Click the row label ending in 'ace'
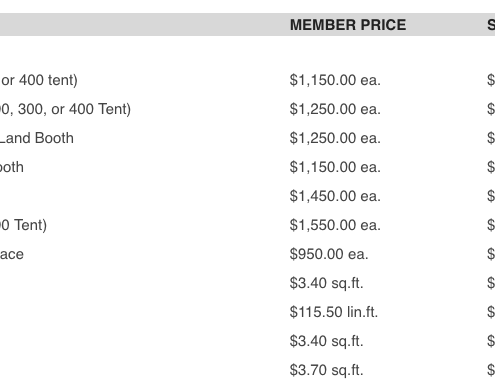This screenshot has height=389, width=495. pos(12,254)
